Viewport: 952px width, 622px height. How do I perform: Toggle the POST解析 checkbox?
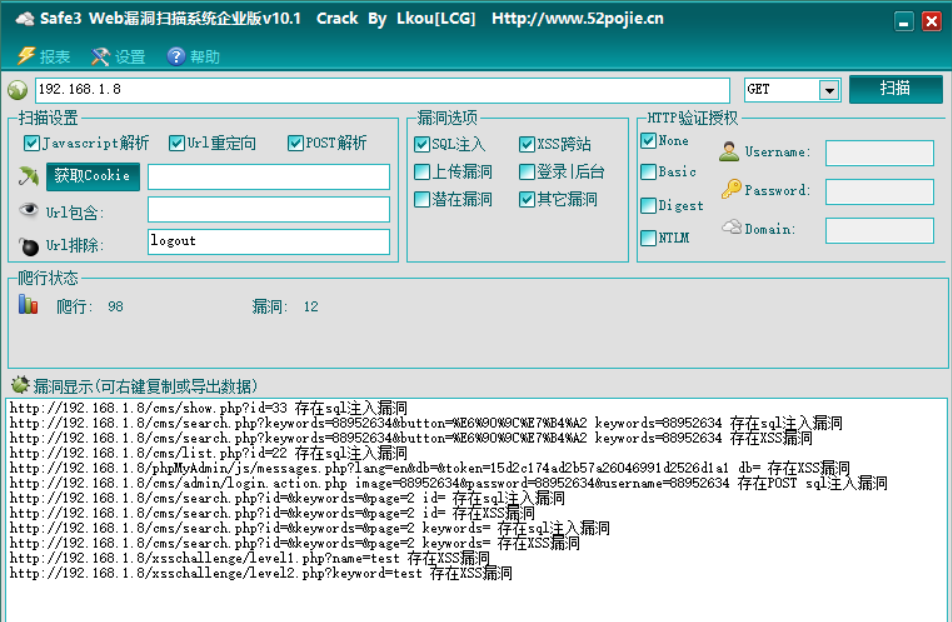click(296, 143)
